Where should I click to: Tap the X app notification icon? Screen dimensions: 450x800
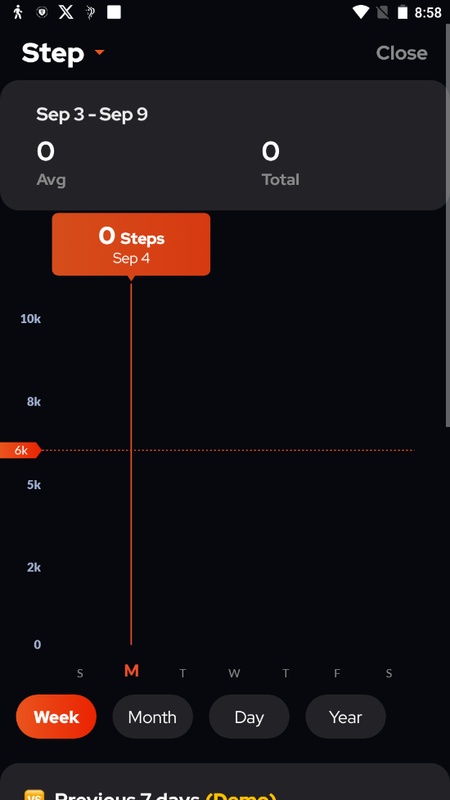(66, 12)
